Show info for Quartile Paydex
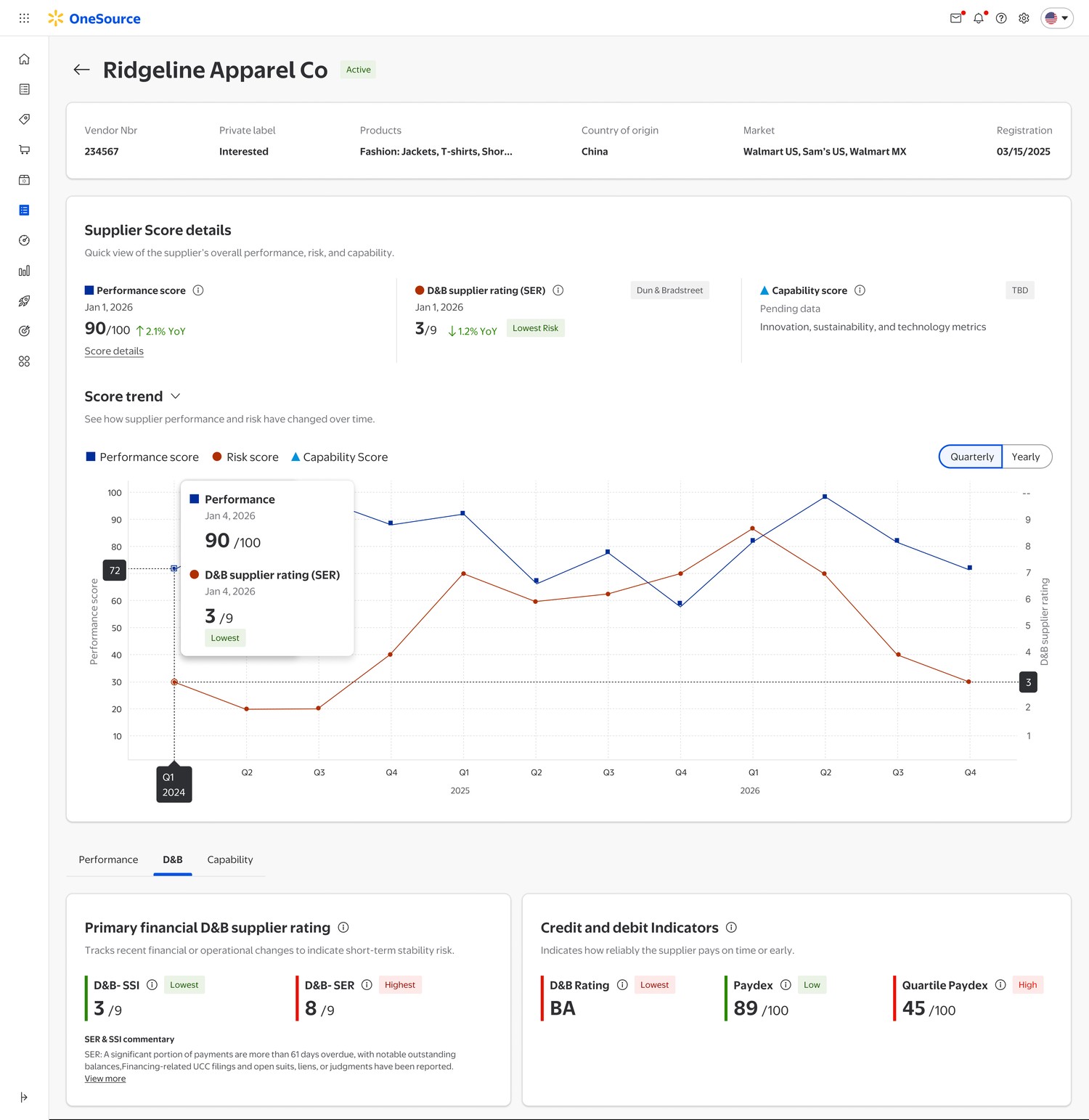 pyautogui.click(x=1000, y=985)
